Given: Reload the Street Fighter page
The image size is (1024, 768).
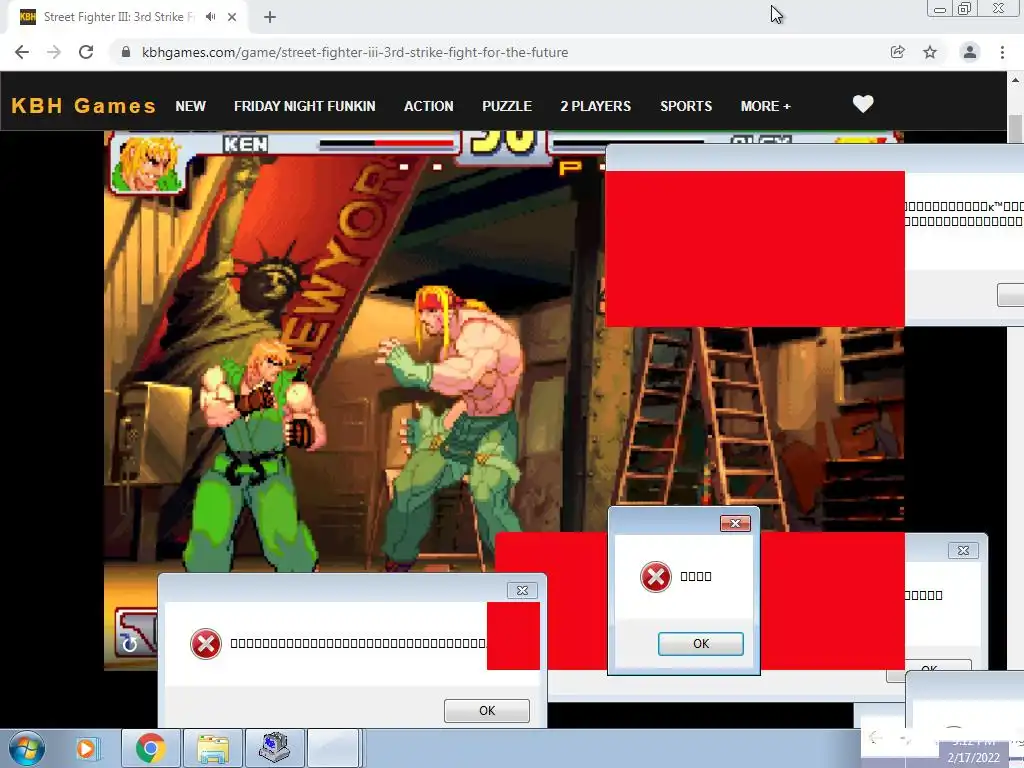Looking at the screenshot, I should [x=86, y=52].
